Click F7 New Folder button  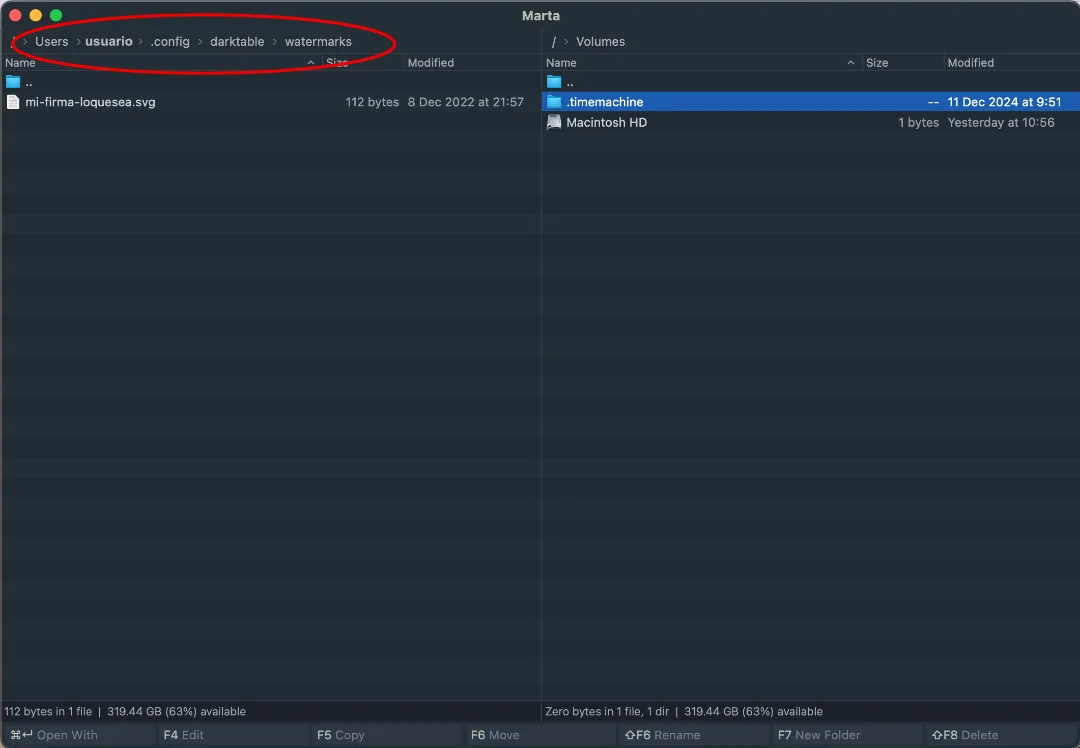818,735
